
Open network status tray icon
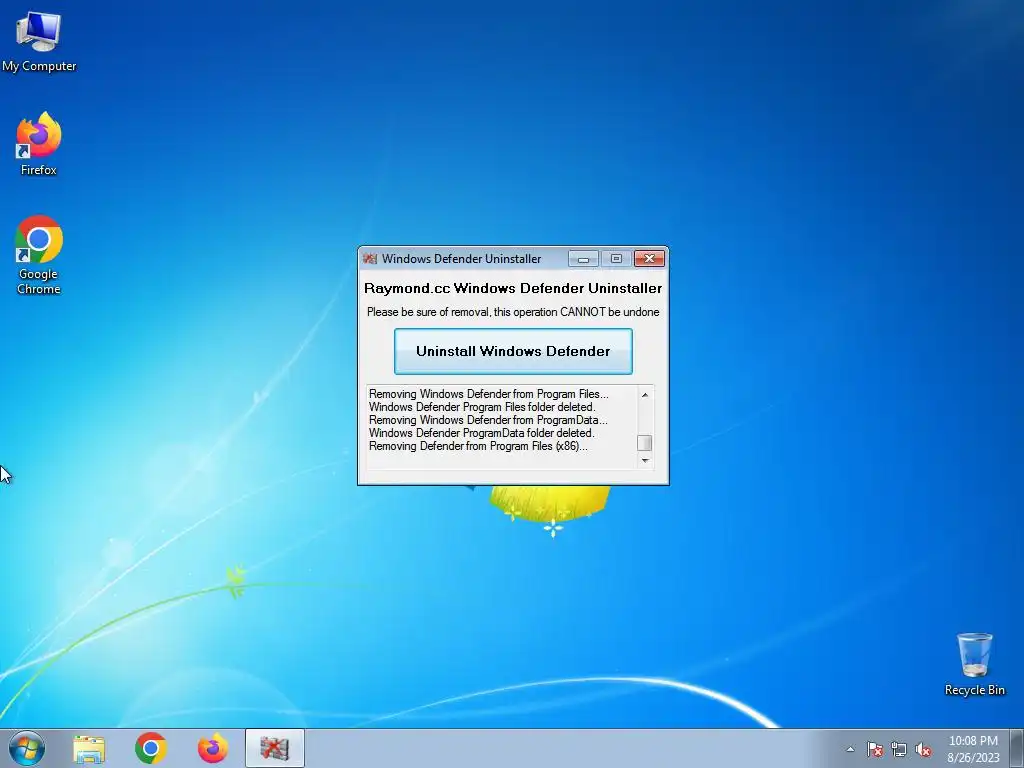click(x=899, y=749)
